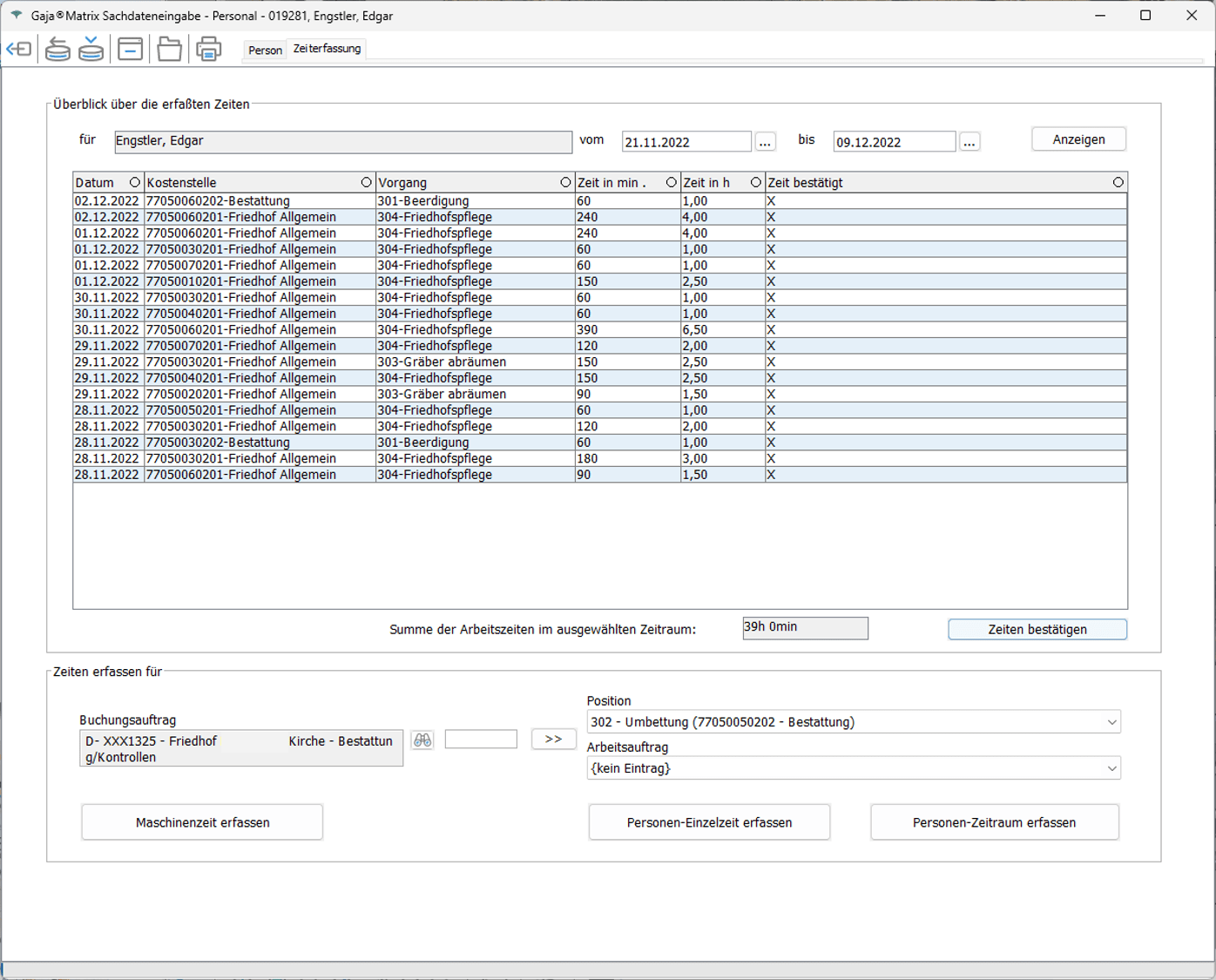Click the Zeiten bestätigen button

coord(1037,629)
